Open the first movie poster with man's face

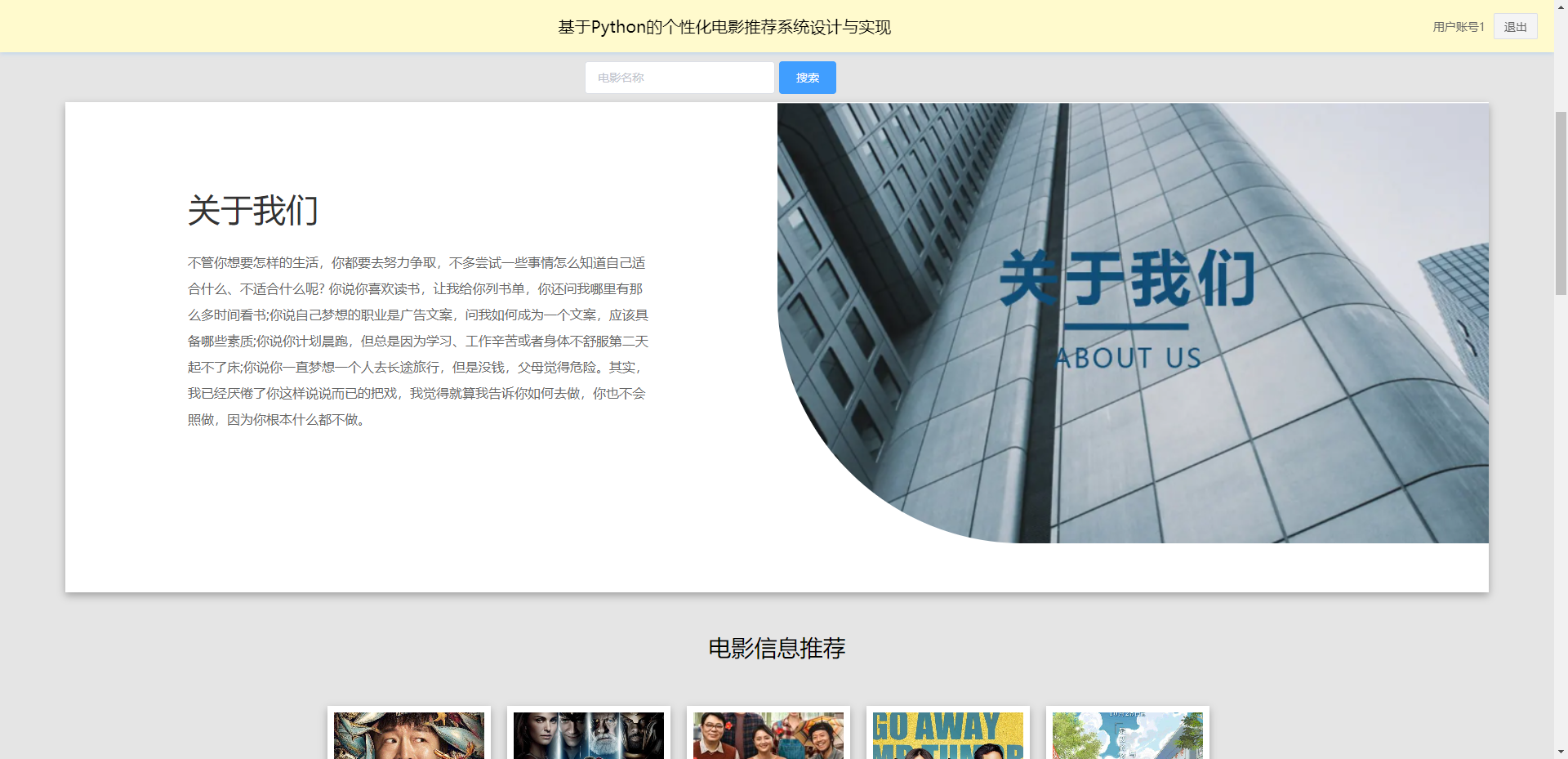[x=409, y=735]
